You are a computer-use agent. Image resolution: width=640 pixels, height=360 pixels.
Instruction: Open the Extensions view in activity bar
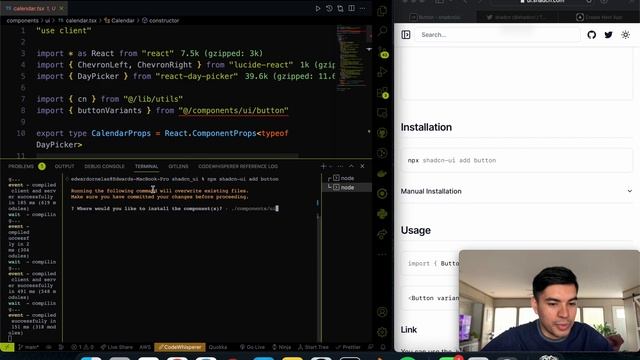382,92
